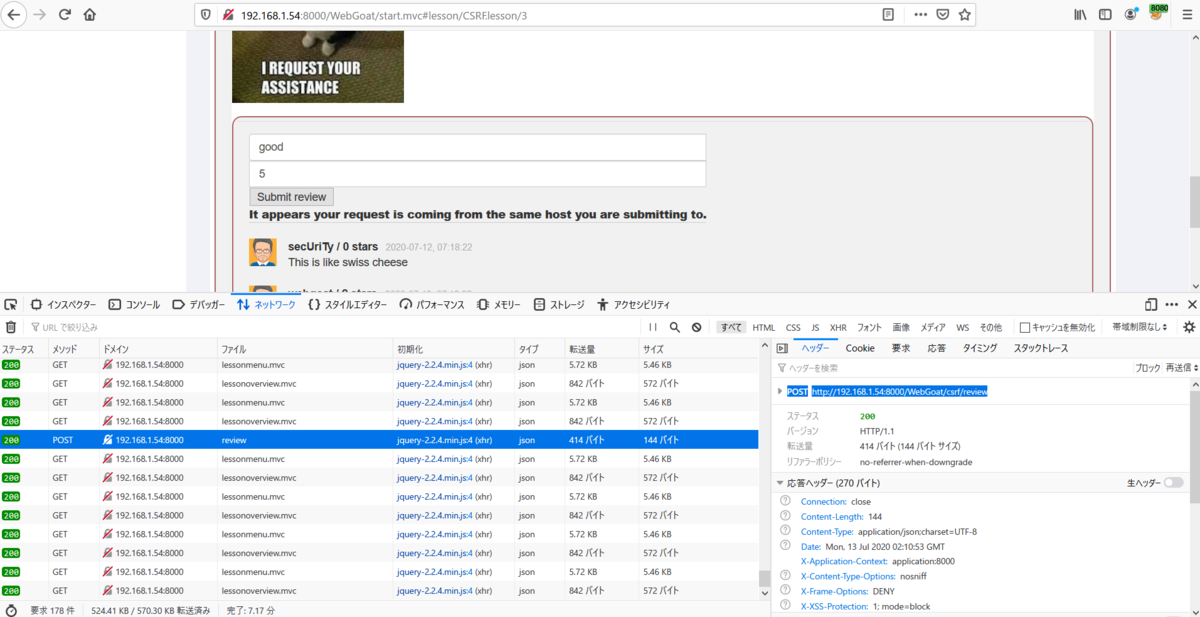Toggle the すべて filter button

[731, 327]
